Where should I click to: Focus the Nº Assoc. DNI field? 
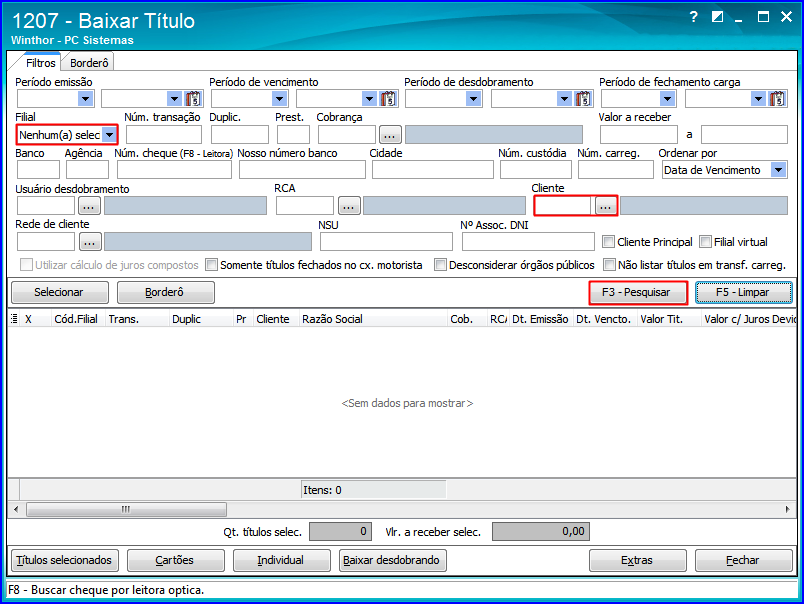coord(528,241)
